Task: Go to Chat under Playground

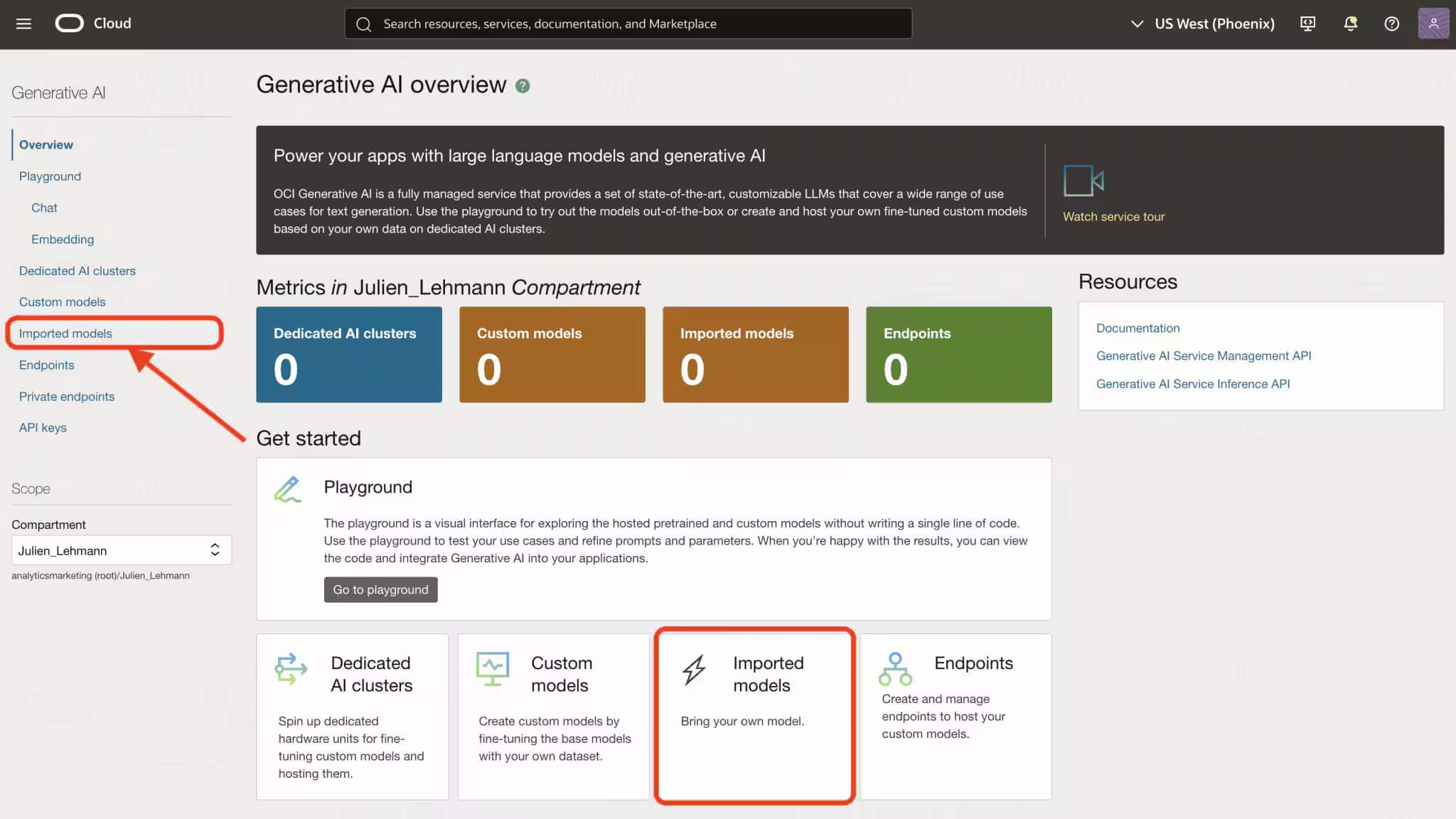Action: (44, 208)
